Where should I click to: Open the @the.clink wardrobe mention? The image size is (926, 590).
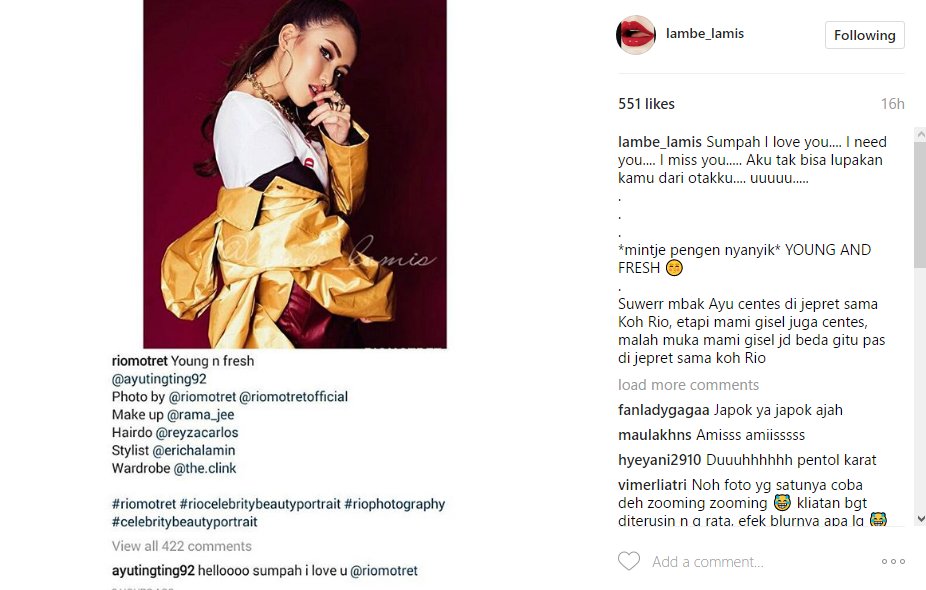(x=204, y=468)
